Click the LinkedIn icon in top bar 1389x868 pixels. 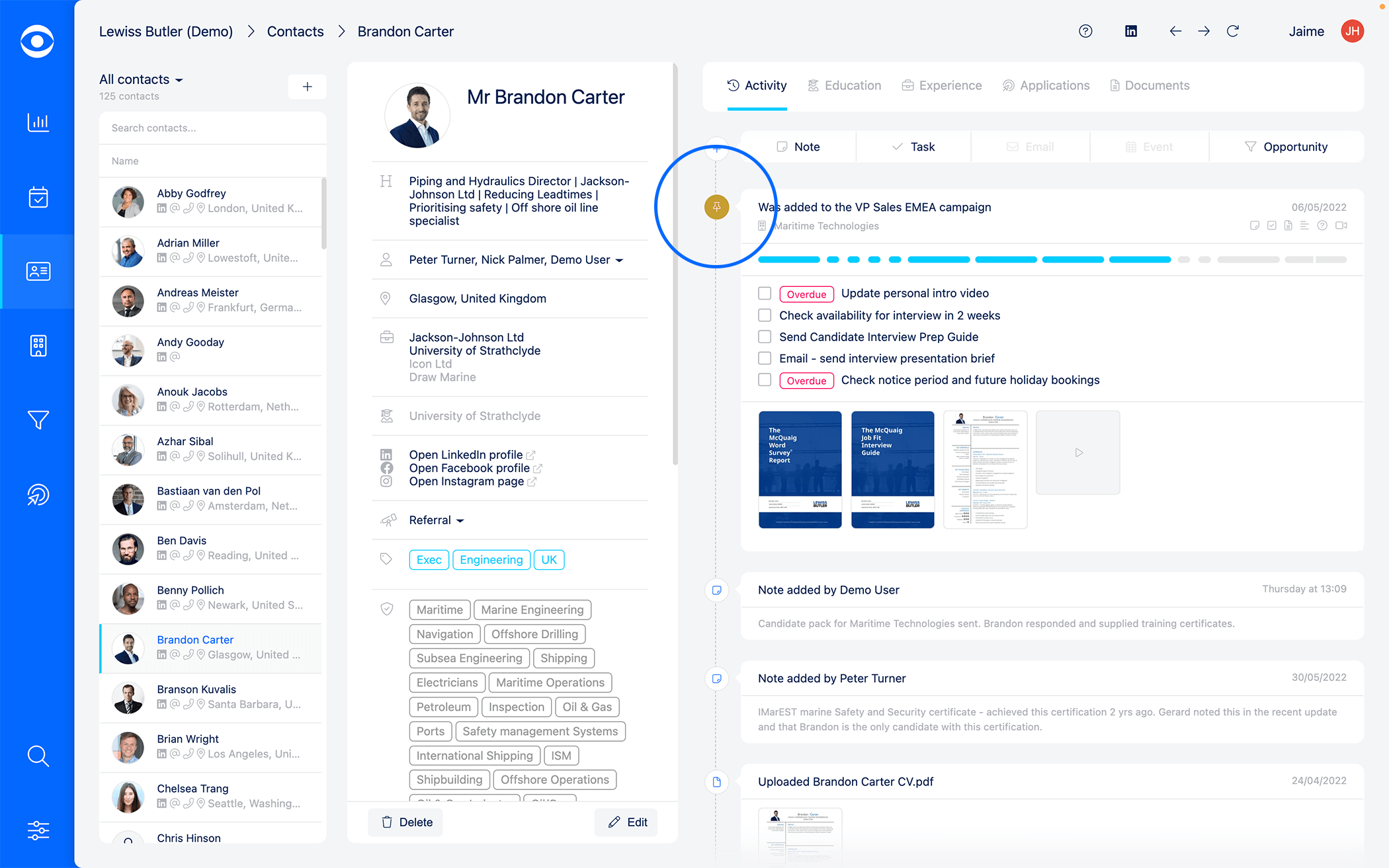click(x=1131, y=31)
